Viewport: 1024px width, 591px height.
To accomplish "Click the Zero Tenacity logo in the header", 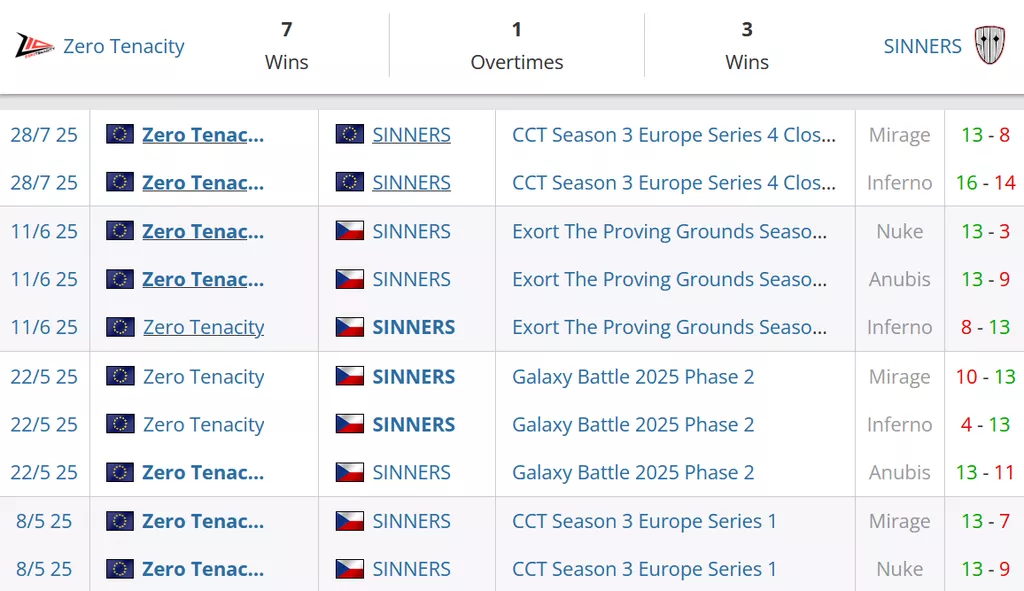I will (x=35, y=46).
